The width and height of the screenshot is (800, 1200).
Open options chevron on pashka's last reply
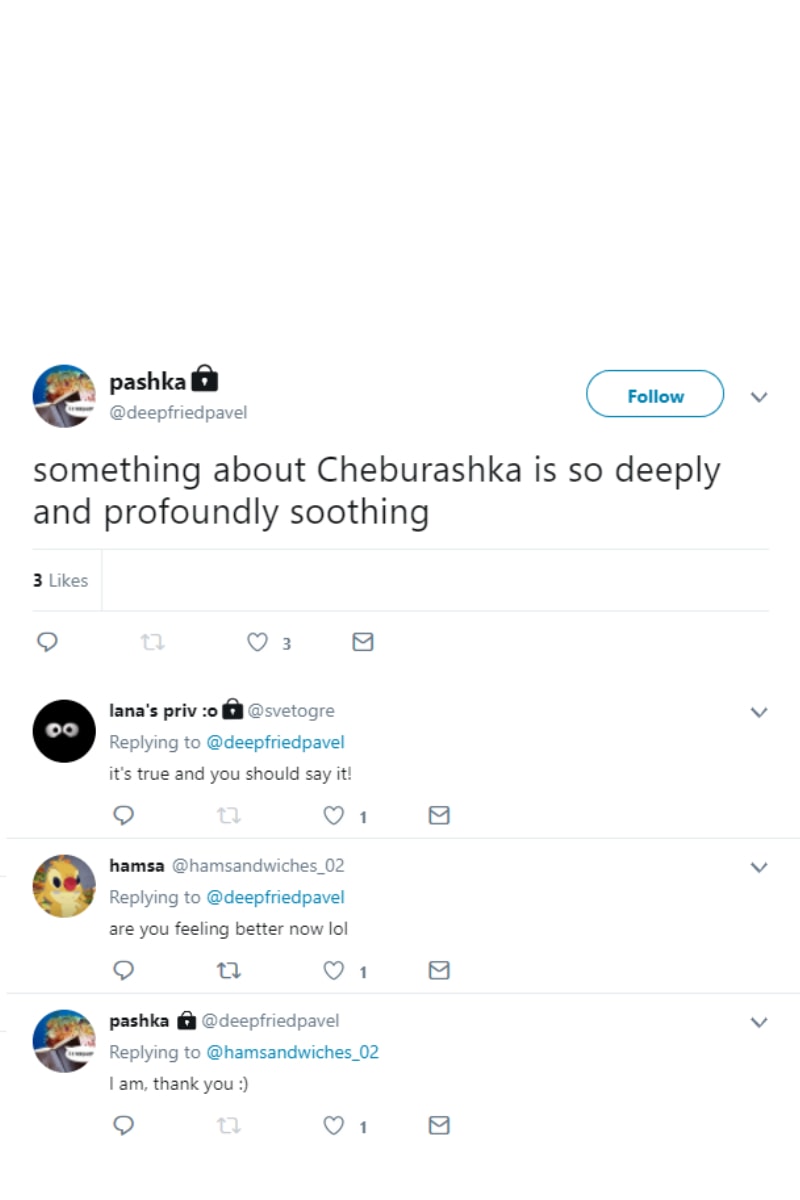(x=759, y=1022)
